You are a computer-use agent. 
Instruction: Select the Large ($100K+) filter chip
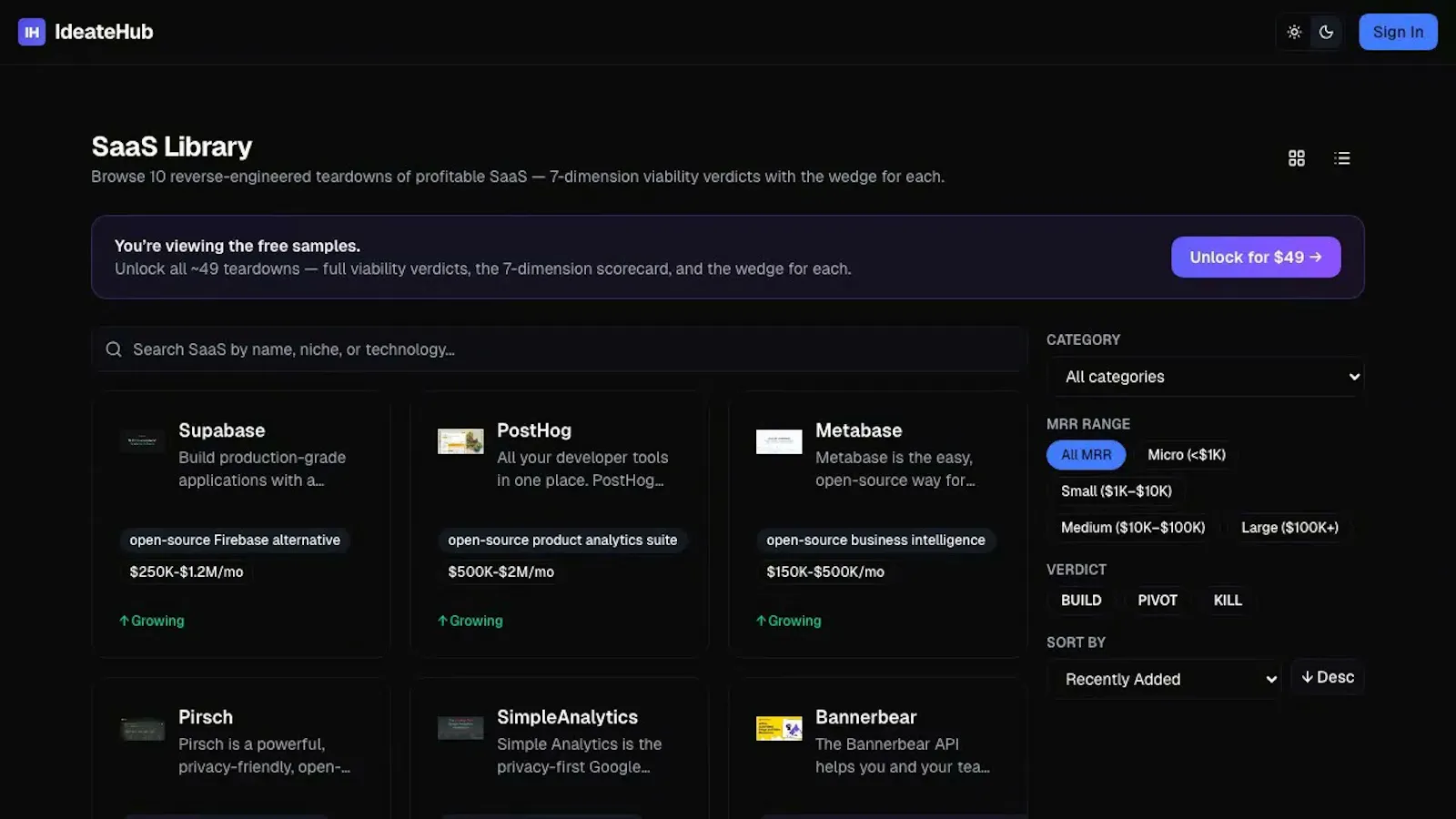pyautogui.click(x=1289, y=528)
